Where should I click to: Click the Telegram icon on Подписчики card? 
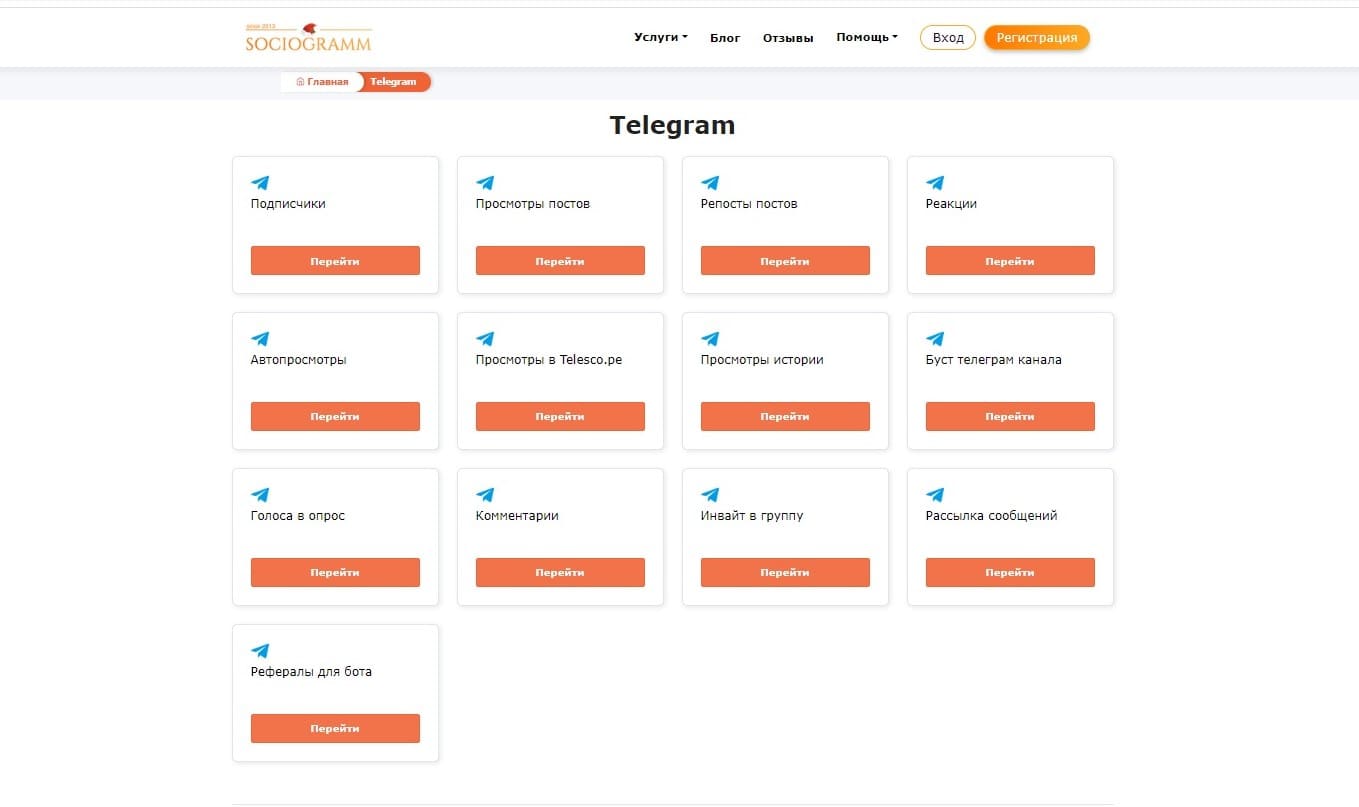point(260,183)
